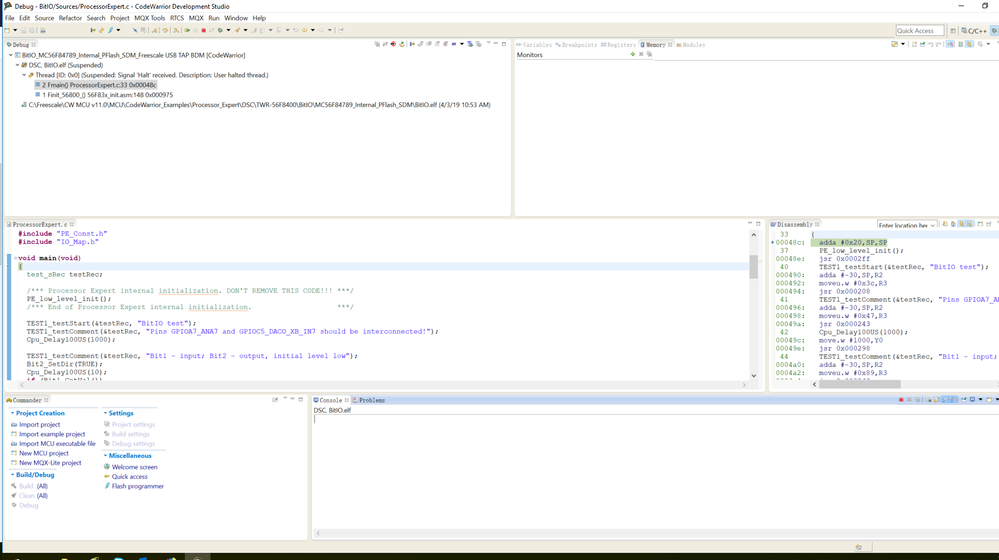This screenshot has height=560, width=999.
Task: Click the New MQX-Lite project link
Action: [50, 463]
